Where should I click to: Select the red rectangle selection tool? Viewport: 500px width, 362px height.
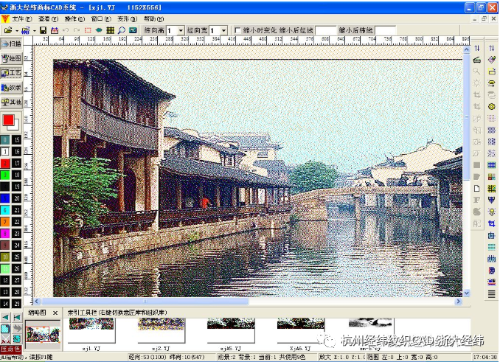click(88, 30)
